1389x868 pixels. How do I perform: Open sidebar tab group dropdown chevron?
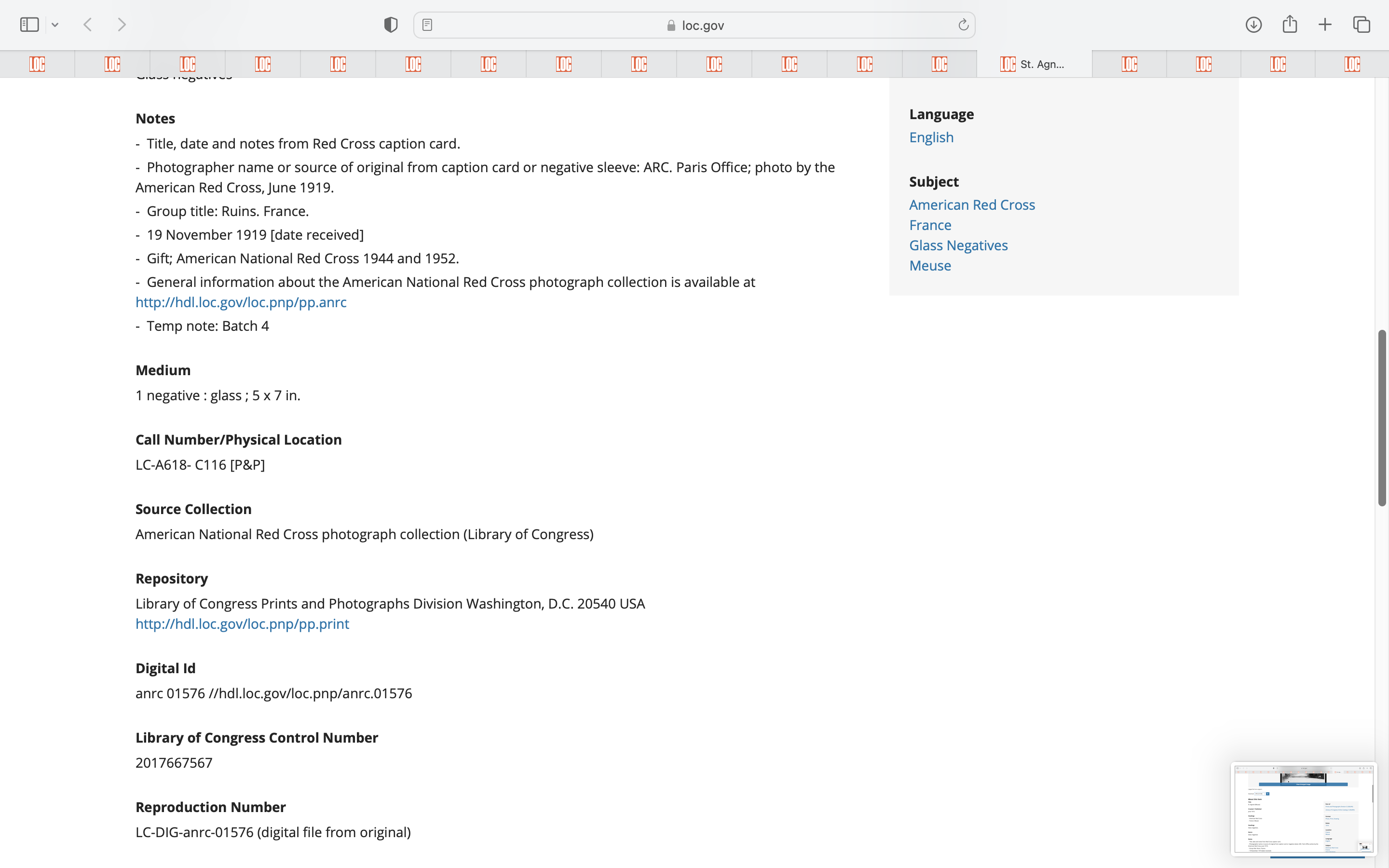pyautogui.click(x=55, y=25)
